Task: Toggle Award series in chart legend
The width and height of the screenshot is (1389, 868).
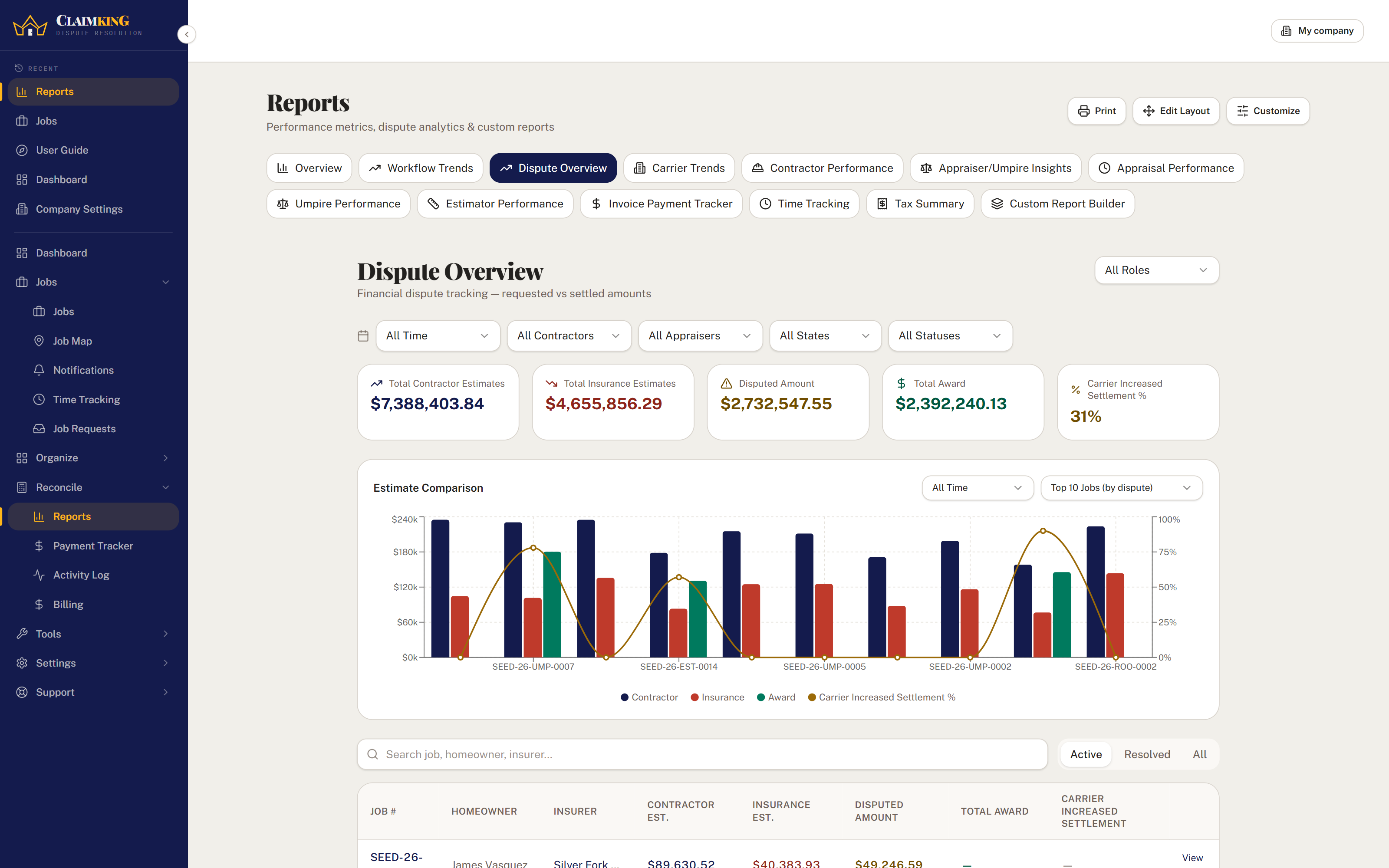Action: [776, 697]
